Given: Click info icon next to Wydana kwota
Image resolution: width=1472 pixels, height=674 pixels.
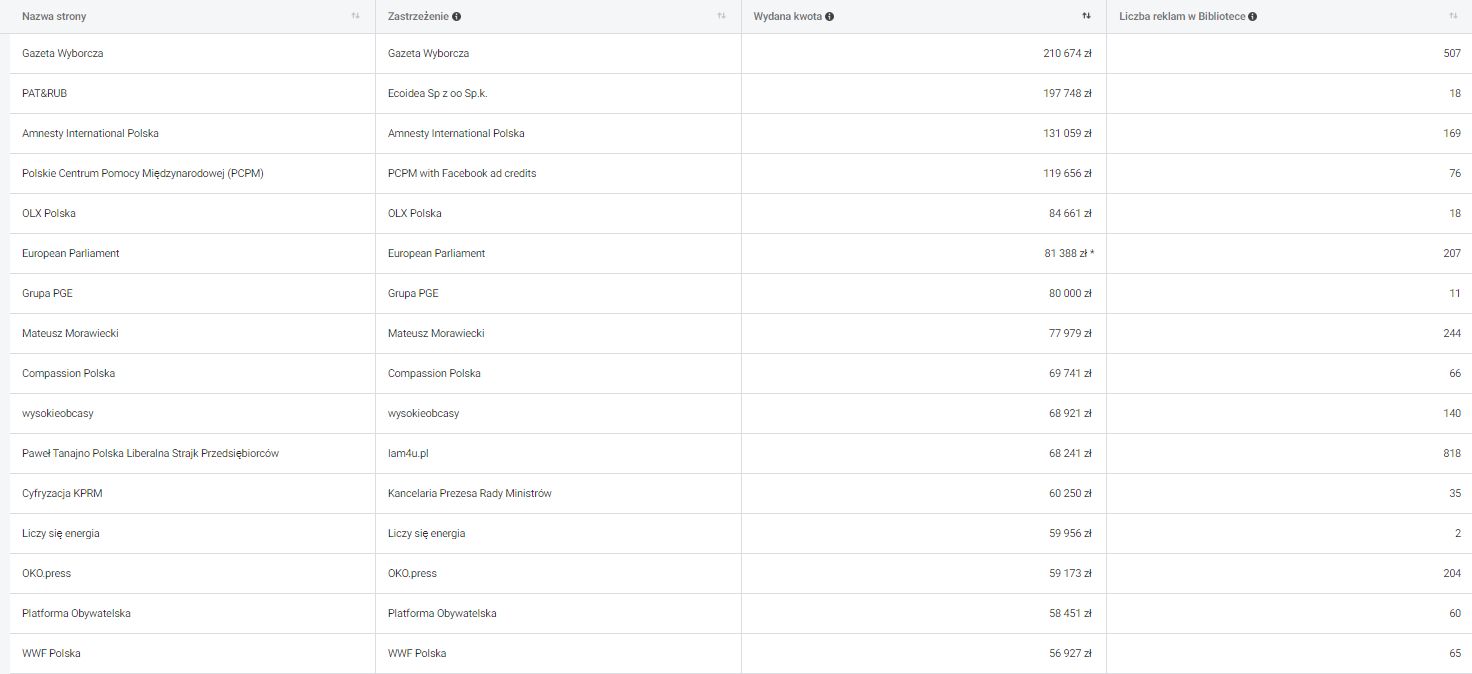Looking at the screenshot, I should 830,17.
